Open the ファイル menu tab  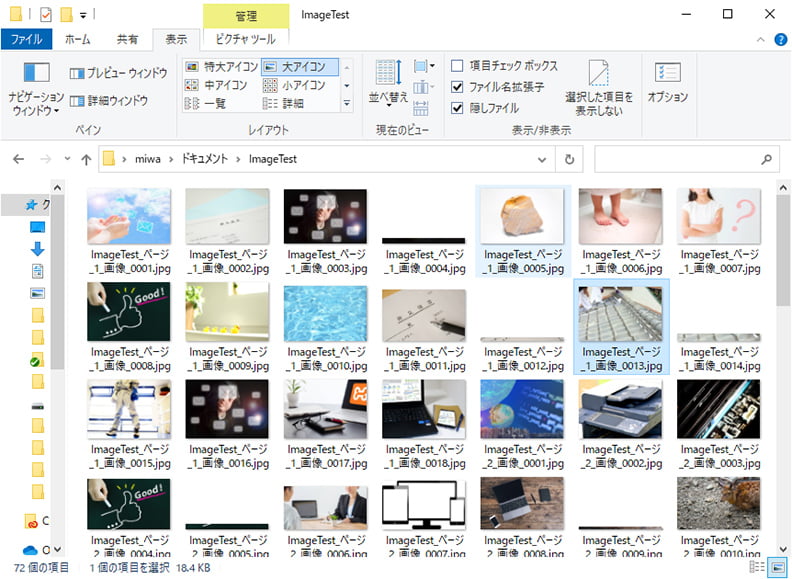click(26, 39)
